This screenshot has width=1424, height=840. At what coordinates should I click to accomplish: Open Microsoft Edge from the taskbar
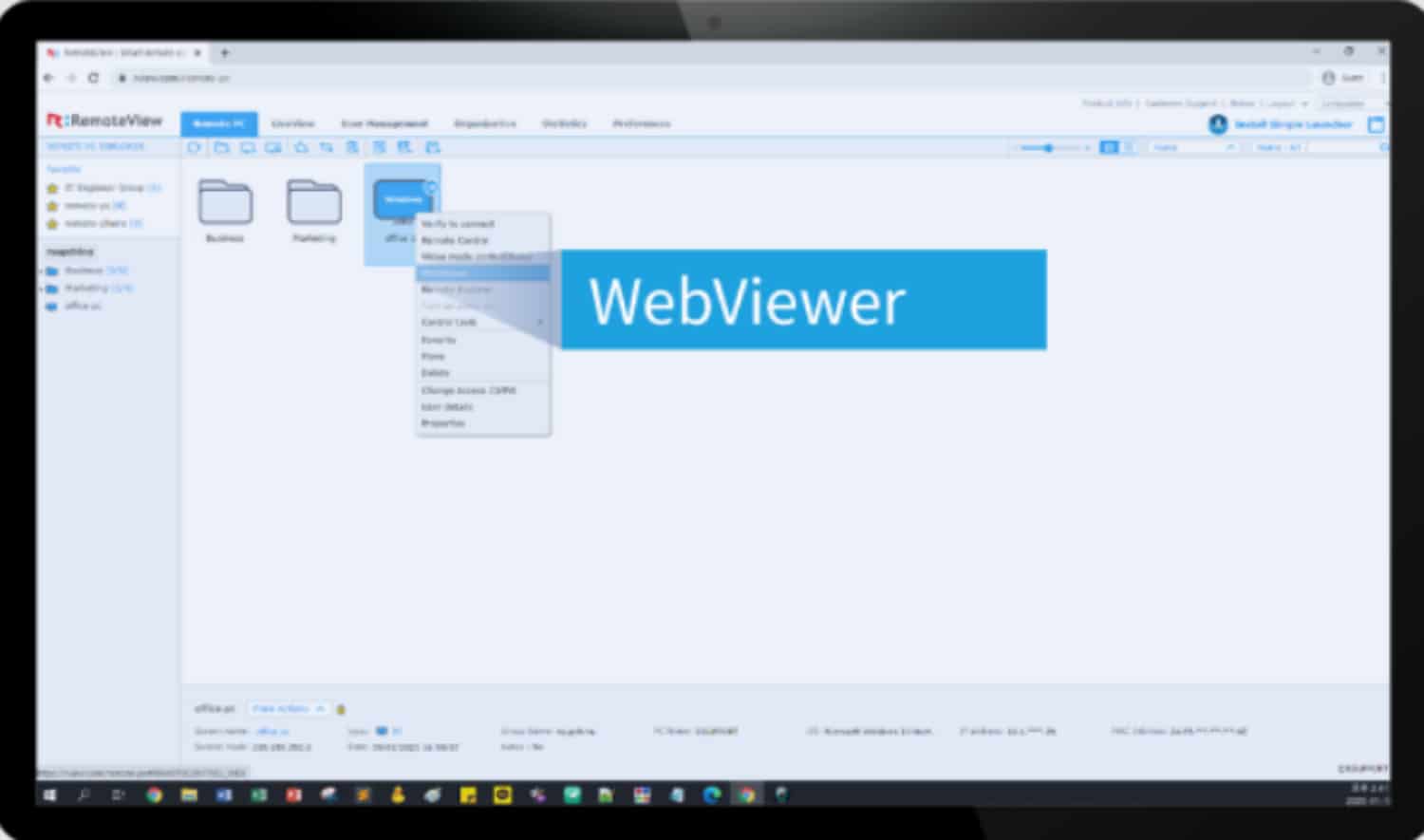pos(712,795)
